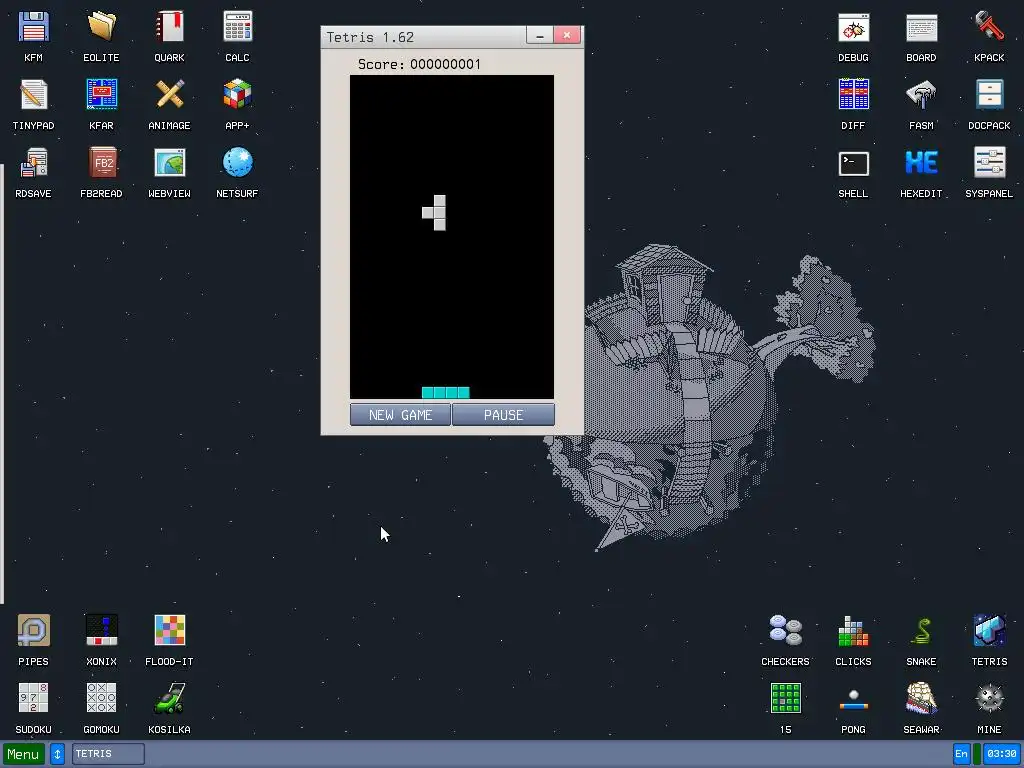Open the TINYPAD text editor icon
The height and width of the screenshot is (768, 1024).
[33, 95]
